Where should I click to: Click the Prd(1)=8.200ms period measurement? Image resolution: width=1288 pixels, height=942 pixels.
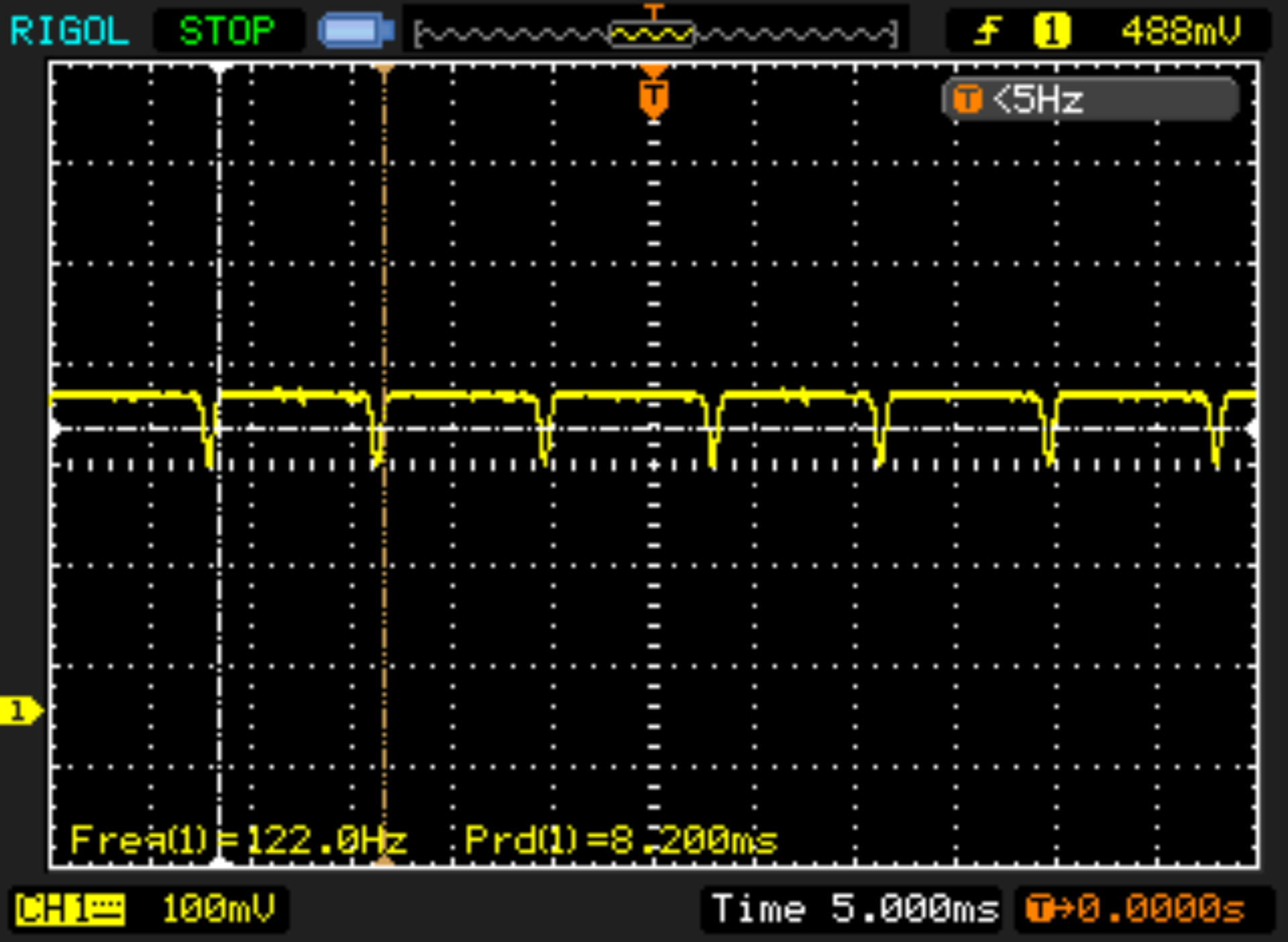point(621,840)
